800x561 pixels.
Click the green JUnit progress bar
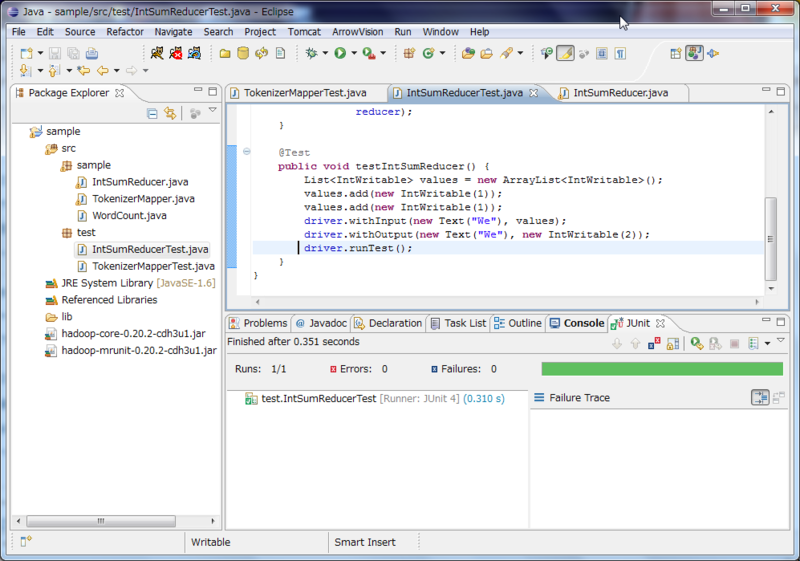coord(662,369)
